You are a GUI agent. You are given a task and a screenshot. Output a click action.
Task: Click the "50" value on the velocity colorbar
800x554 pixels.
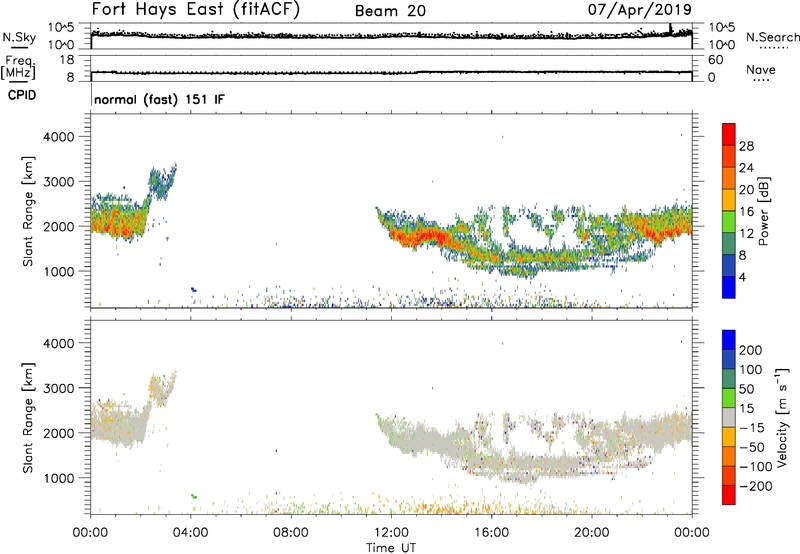(x=746, y=389)
